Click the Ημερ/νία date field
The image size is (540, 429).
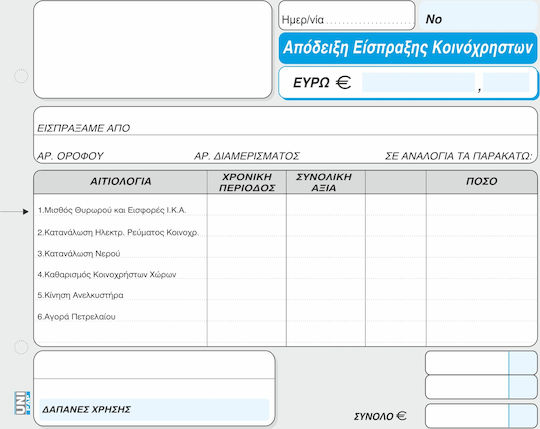tap(346, 15)
